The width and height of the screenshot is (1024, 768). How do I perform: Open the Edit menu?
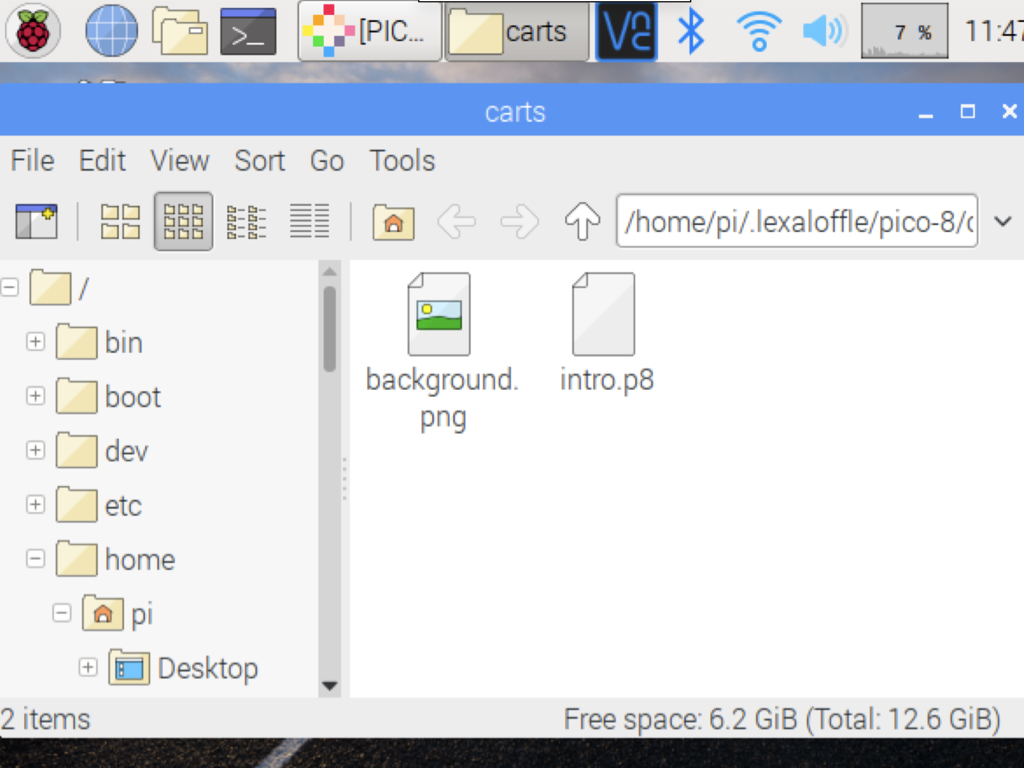click(102, 161)
